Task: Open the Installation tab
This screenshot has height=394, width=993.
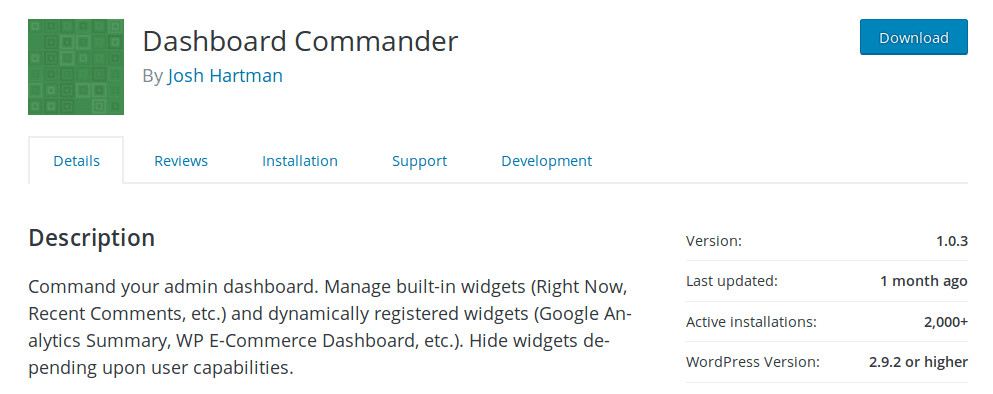Action: (300, 161)
